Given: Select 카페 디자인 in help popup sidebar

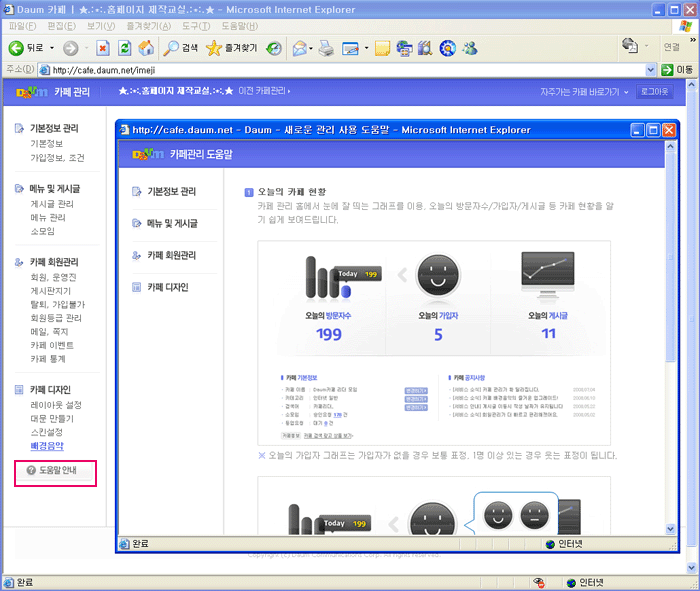Looking at the screenshot, I should pos(168,287).
